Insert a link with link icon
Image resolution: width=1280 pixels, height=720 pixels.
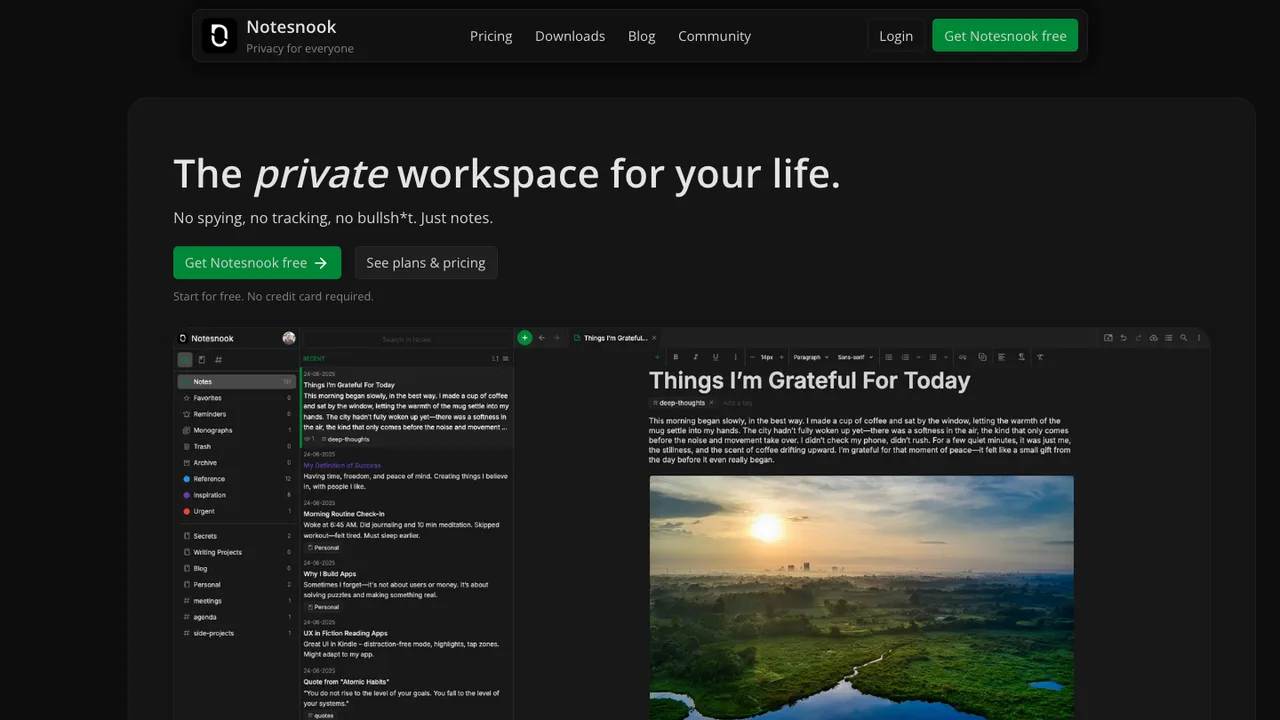click(963, 357)
